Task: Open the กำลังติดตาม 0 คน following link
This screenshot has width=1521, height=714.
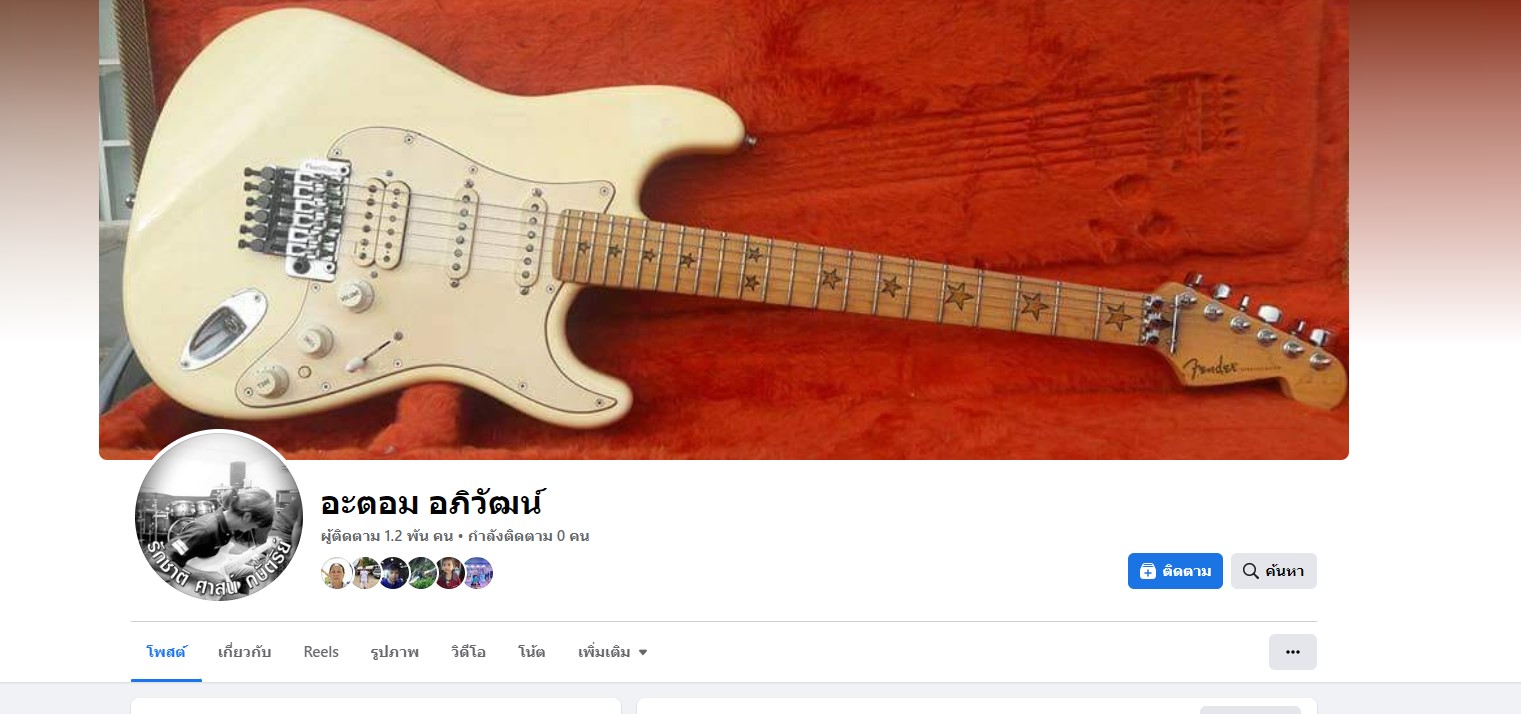Action: pyautogui.click(x=528, y=536)
